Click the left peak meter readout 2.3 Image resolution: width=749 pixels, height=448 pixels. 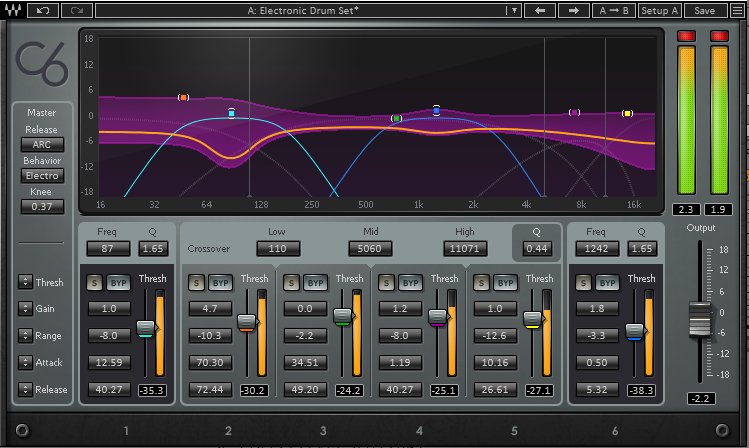[686, 209]
